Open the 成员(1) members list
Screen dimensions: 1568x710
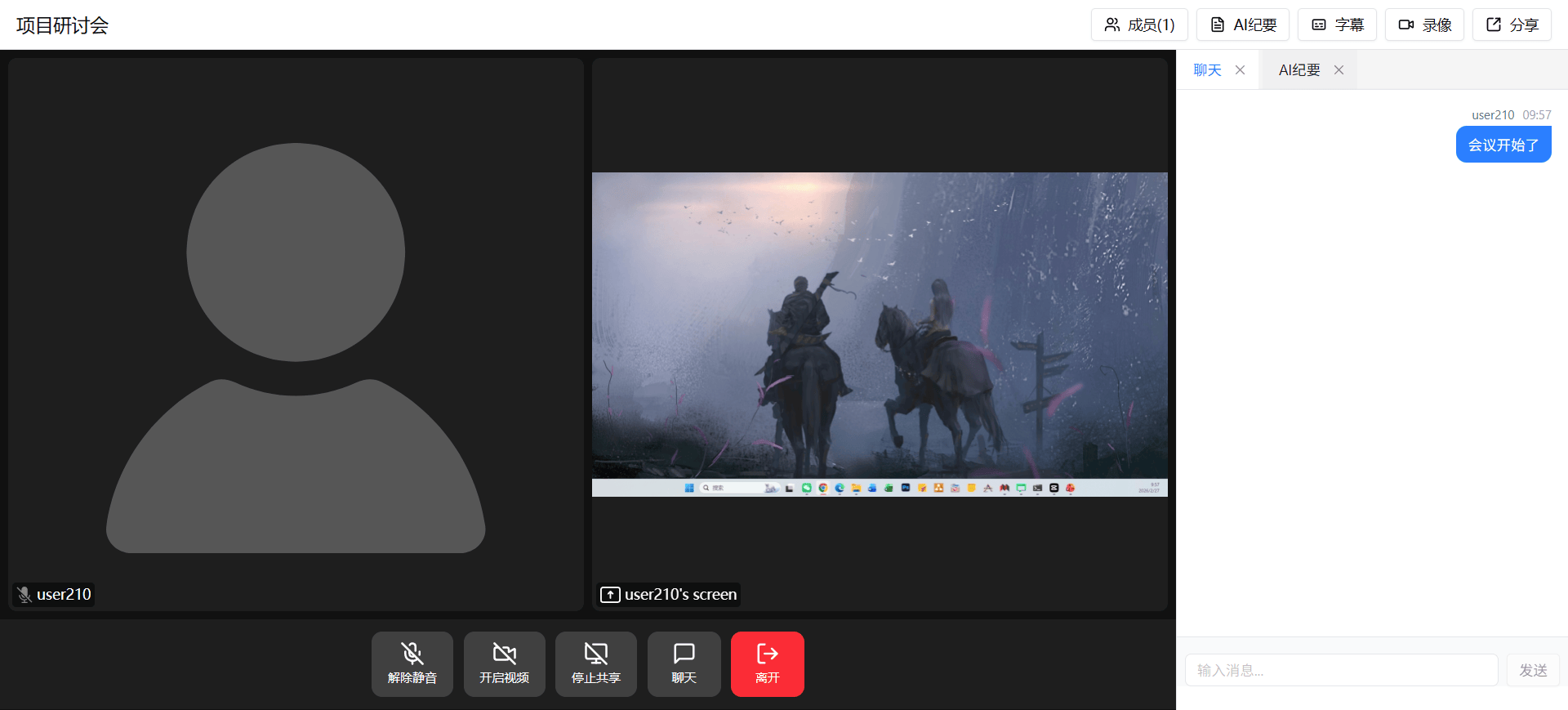tap(1139, 25)
